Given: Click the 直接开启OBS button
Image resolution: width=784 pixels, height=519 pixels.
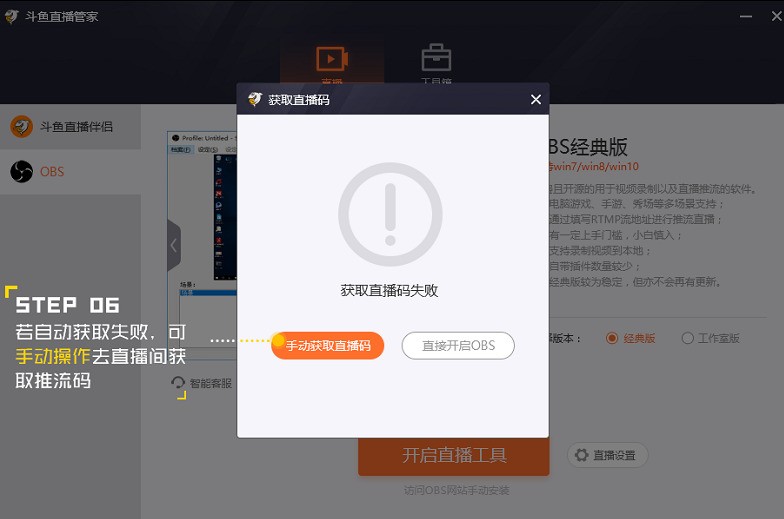Looking at the screenshot, I should click(458, 346).
